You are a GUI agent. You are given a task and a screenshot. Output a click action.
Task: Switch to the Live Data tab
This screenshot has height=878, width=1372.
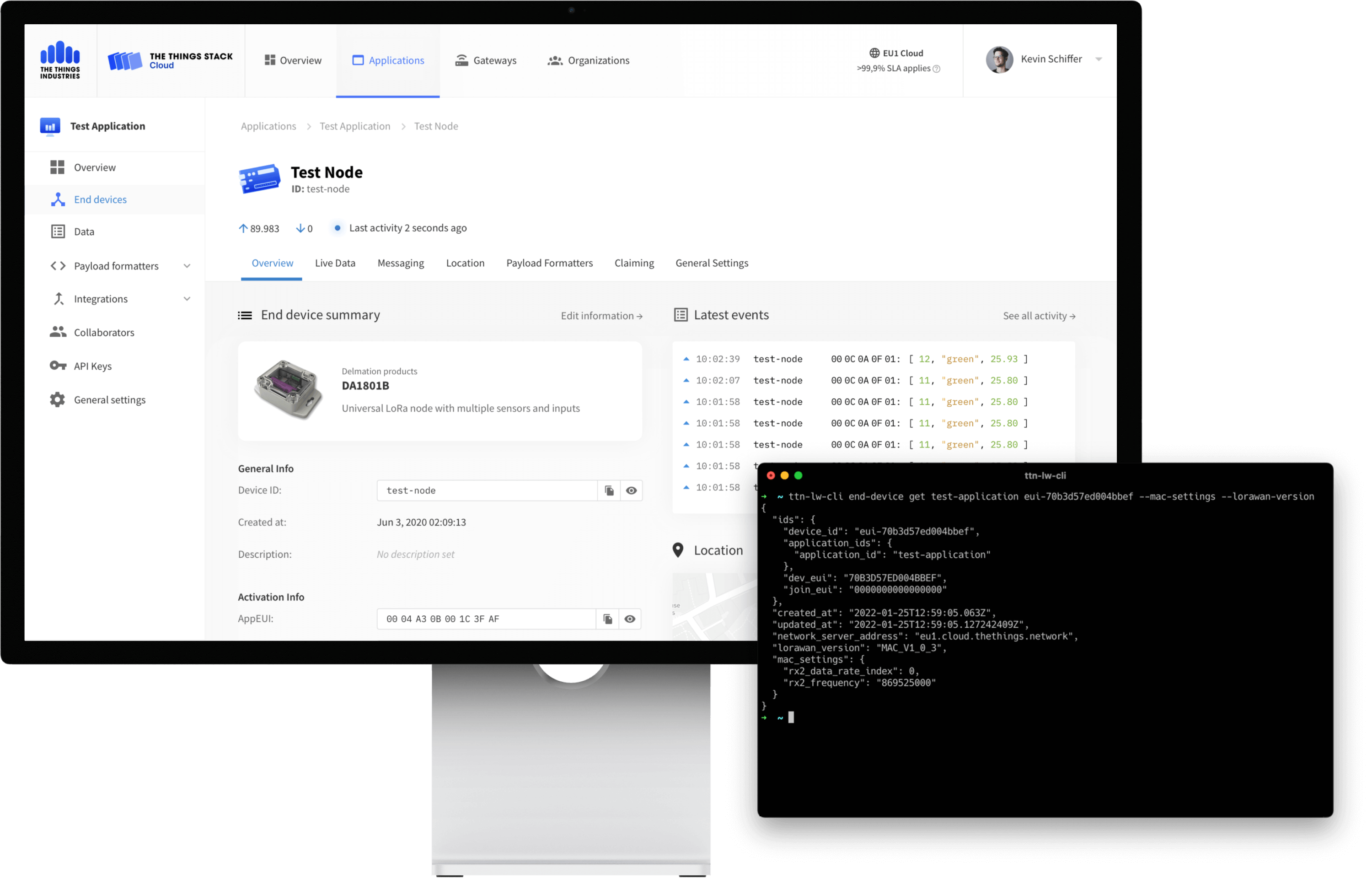(x=335, y=263)
